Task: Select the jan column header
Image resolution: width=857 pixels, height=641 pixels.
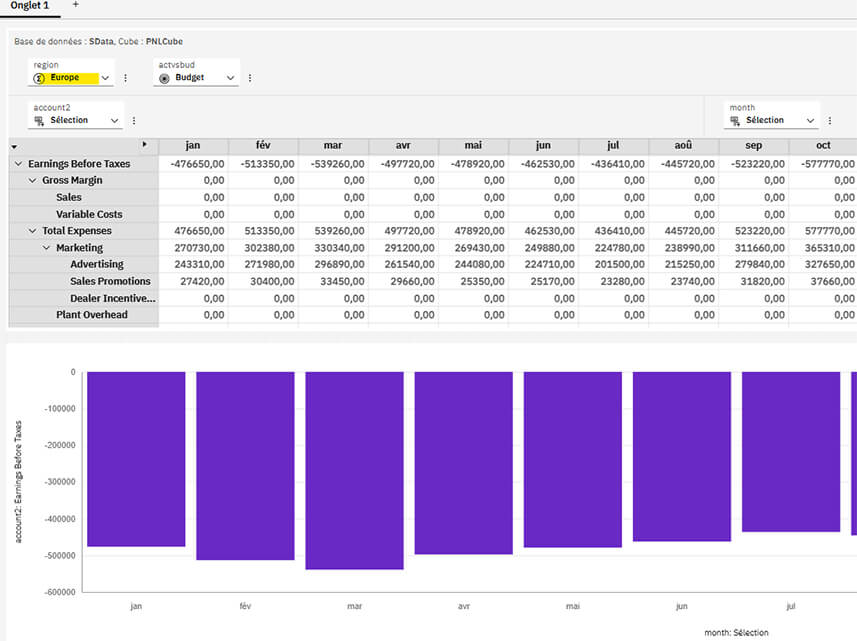Action: 192,144
